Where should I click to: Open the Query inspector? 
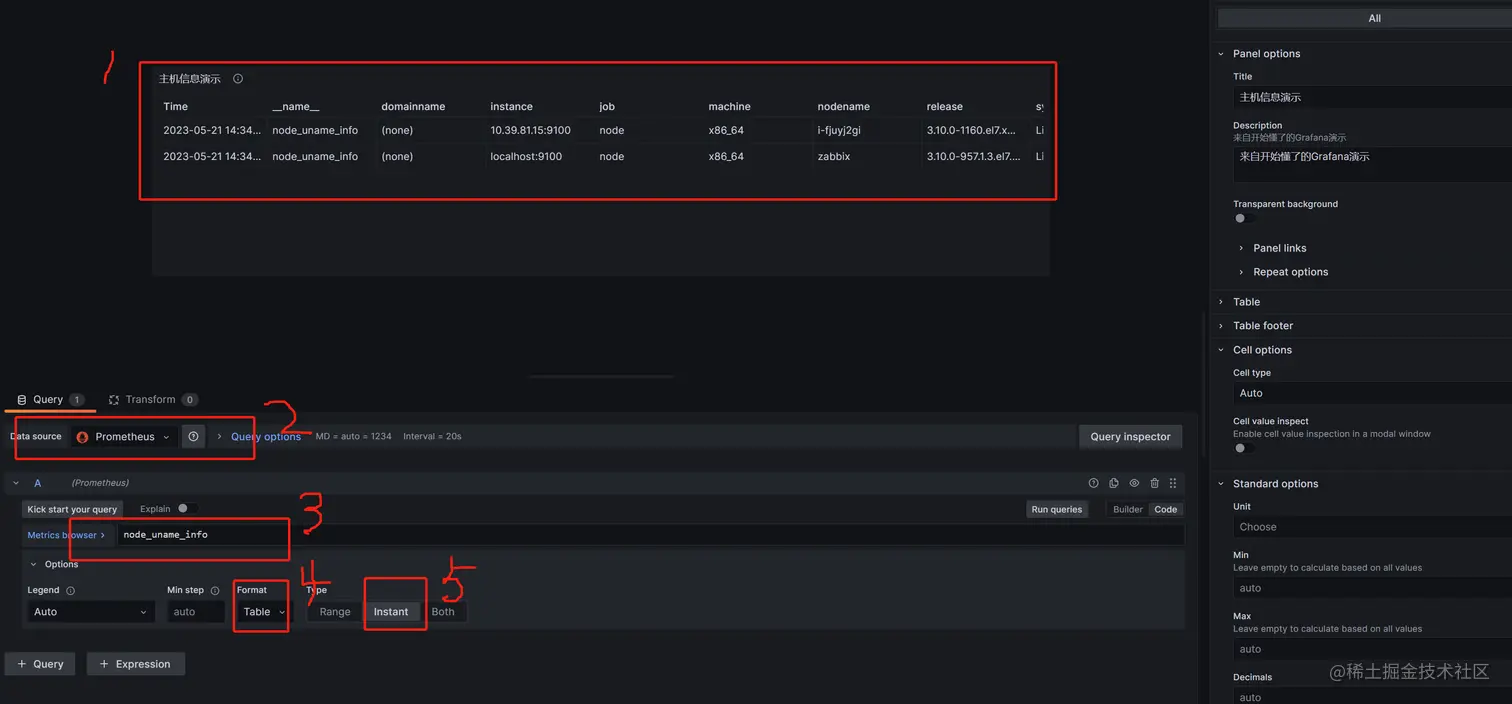[x=1130, y=437]
